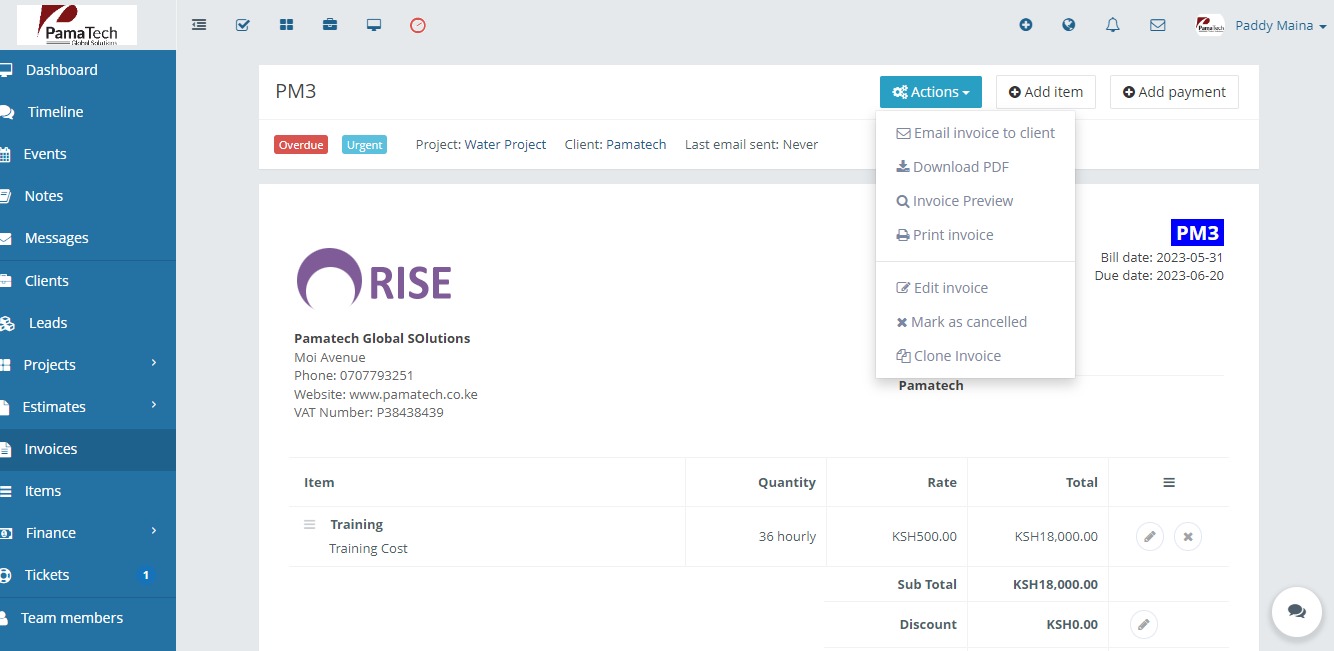Screen dimensions: 1334x651
Task: Open Clients in sidebar
Action: 88,281
